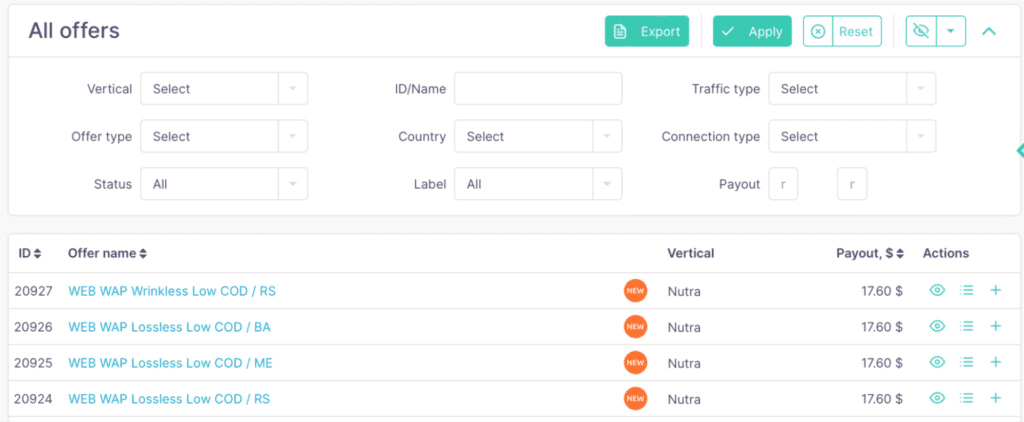Click the plus icon for offer 20925
Screen dimensions: 1024x422
995,362
